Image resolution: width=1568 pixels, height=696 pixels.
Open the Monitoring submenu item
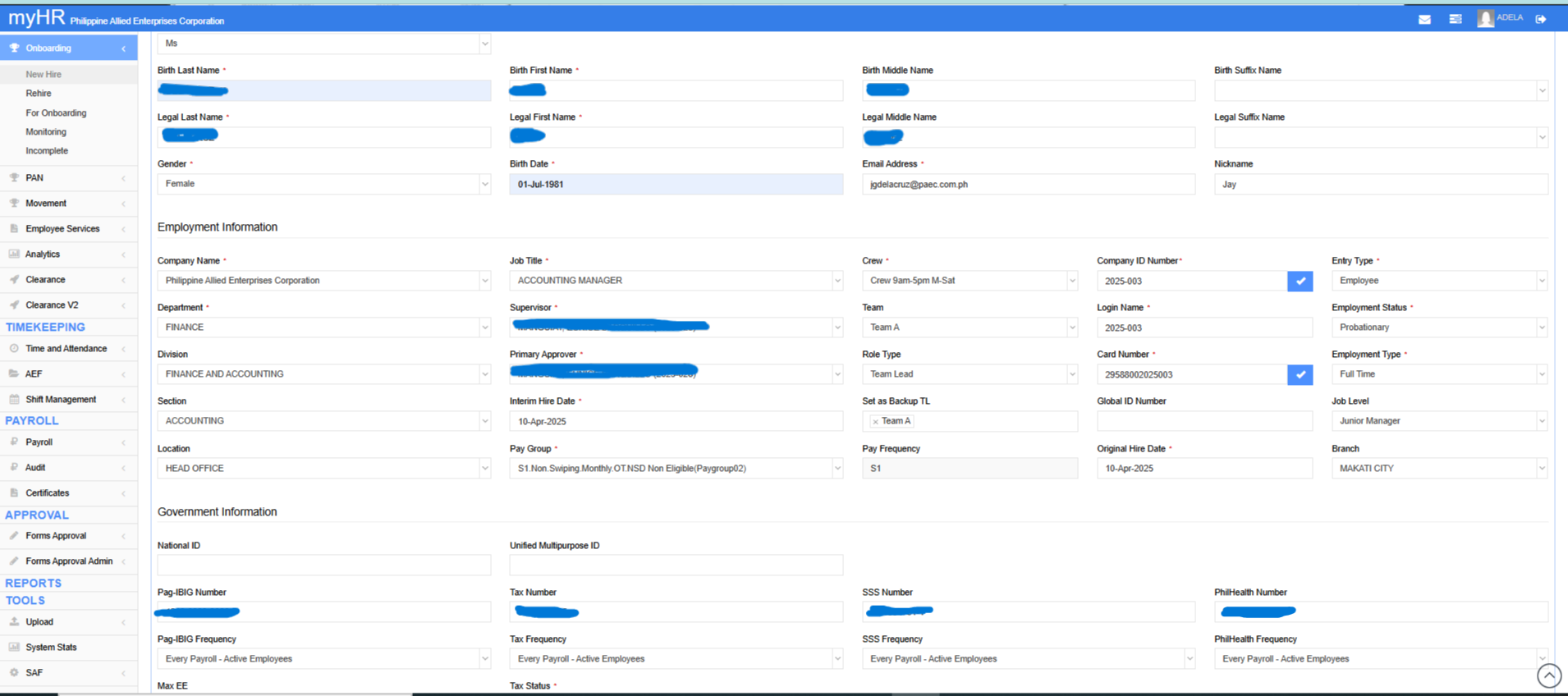[x=46, y=132]
